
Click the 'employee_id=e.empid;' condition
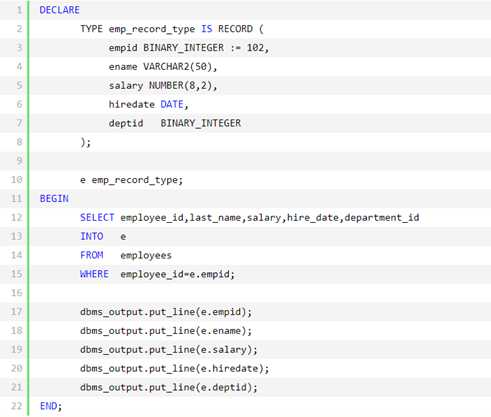(178, 275)
